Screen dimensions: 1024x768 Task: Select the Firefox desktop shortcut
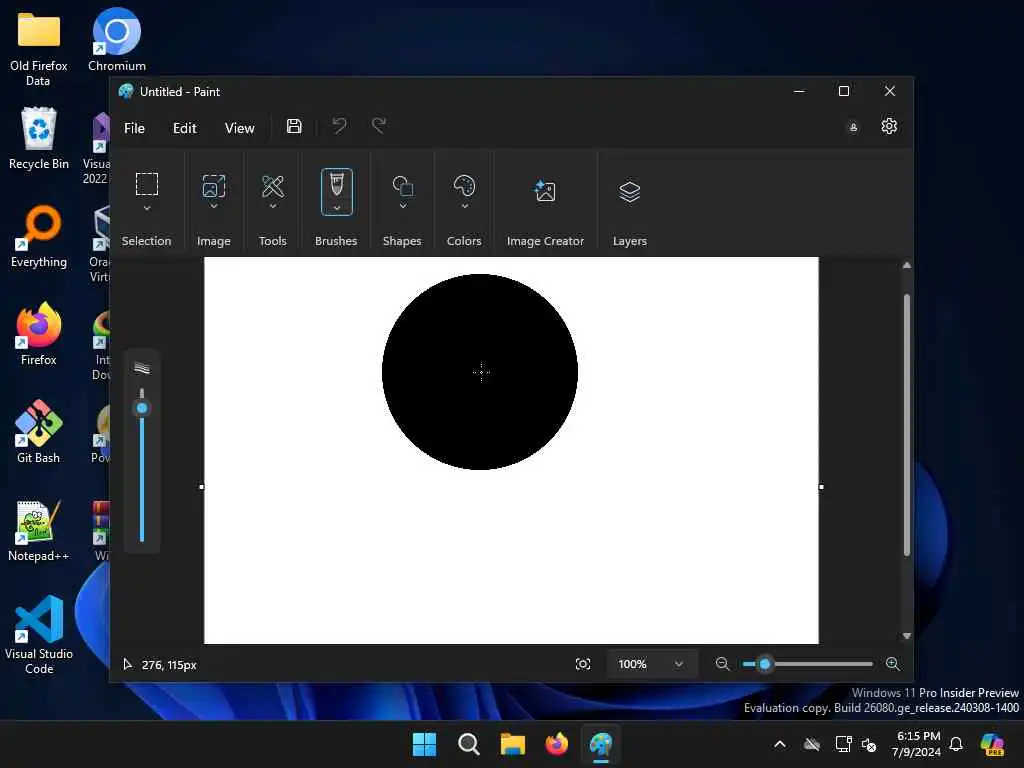[39, 334]
